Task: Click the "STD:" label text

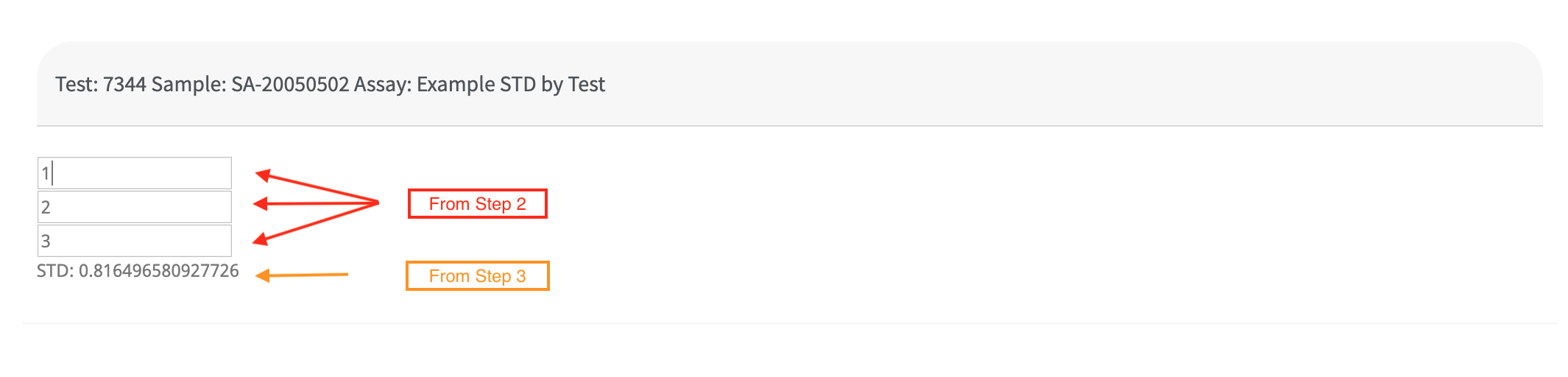Action: tap(55, 271)
